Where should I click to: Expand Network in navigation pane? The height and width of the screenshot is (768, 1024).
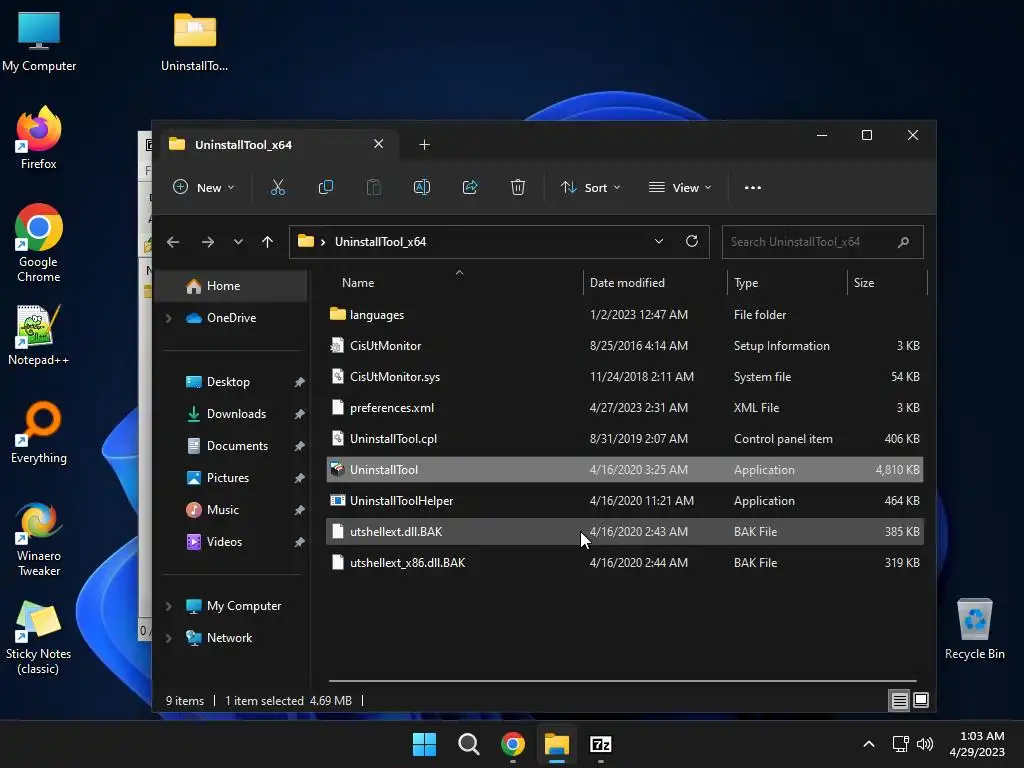168,638
